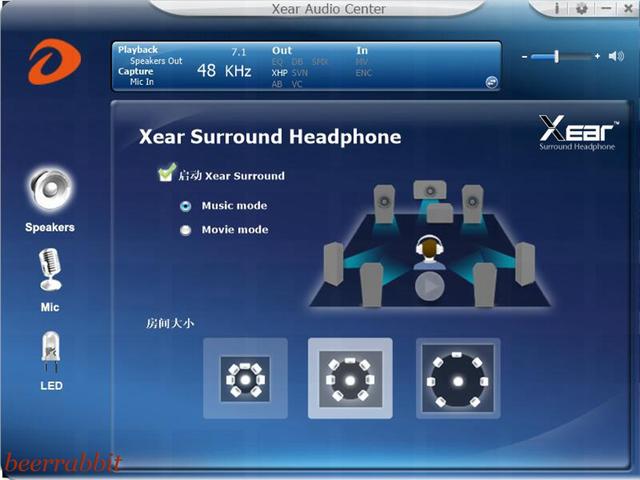This screenshot has width=640, height=480.
Task: Click the 7.1 channel indicator
Action: click(239, 52)
